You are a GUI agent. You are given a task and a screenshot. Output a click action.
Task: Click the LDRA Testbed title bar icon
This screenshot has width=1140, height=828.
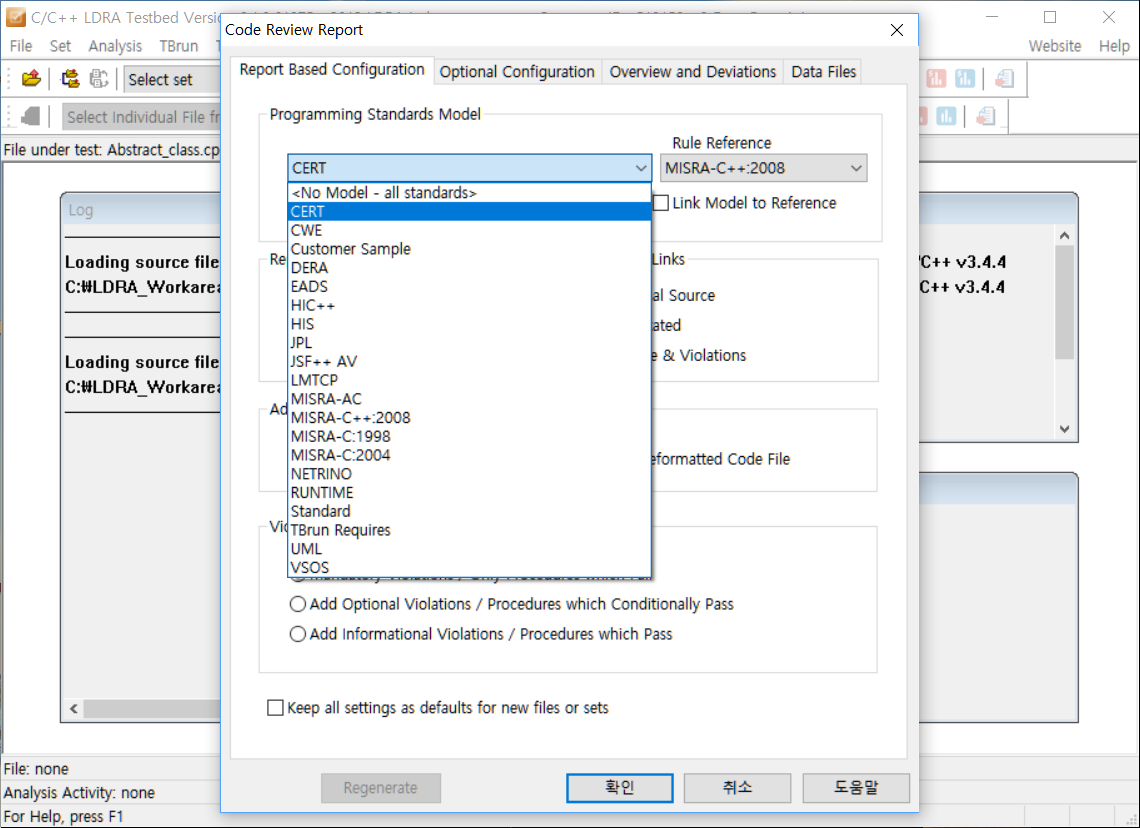click(x=15, y=17)
